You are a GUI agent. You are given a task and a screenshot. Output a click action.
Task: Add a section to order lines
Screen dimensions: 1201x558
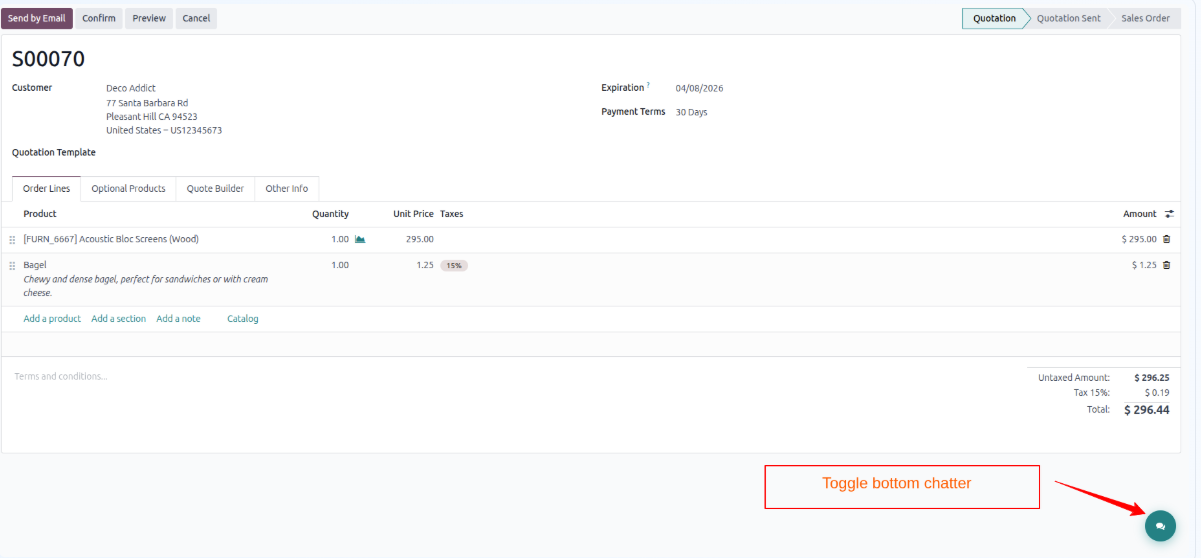pyautogui.click(x=118, y=319)
